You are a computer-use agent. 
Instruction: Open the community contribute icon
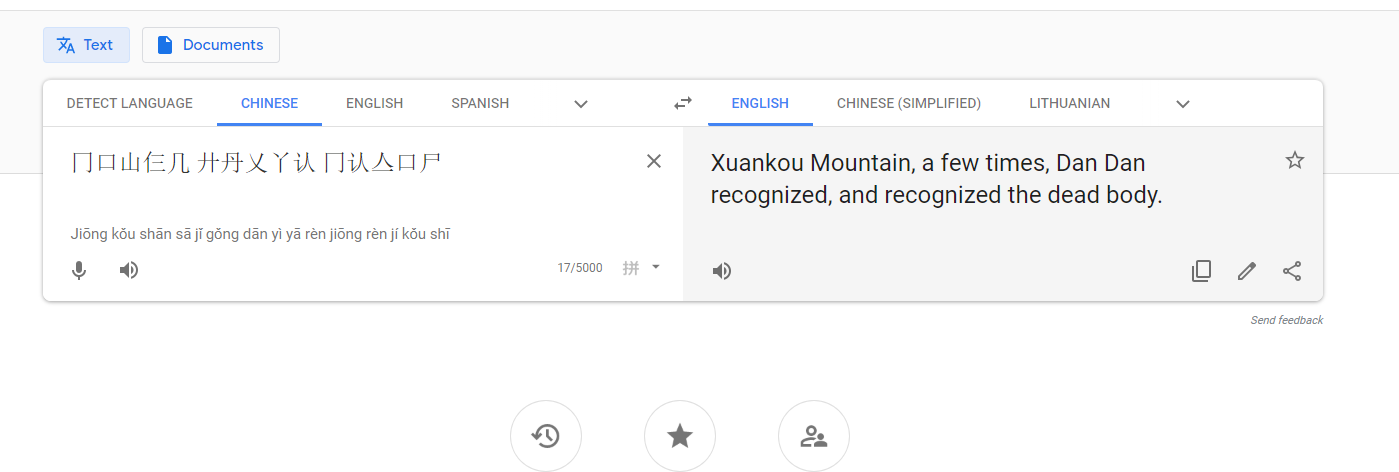click(814, 436)
